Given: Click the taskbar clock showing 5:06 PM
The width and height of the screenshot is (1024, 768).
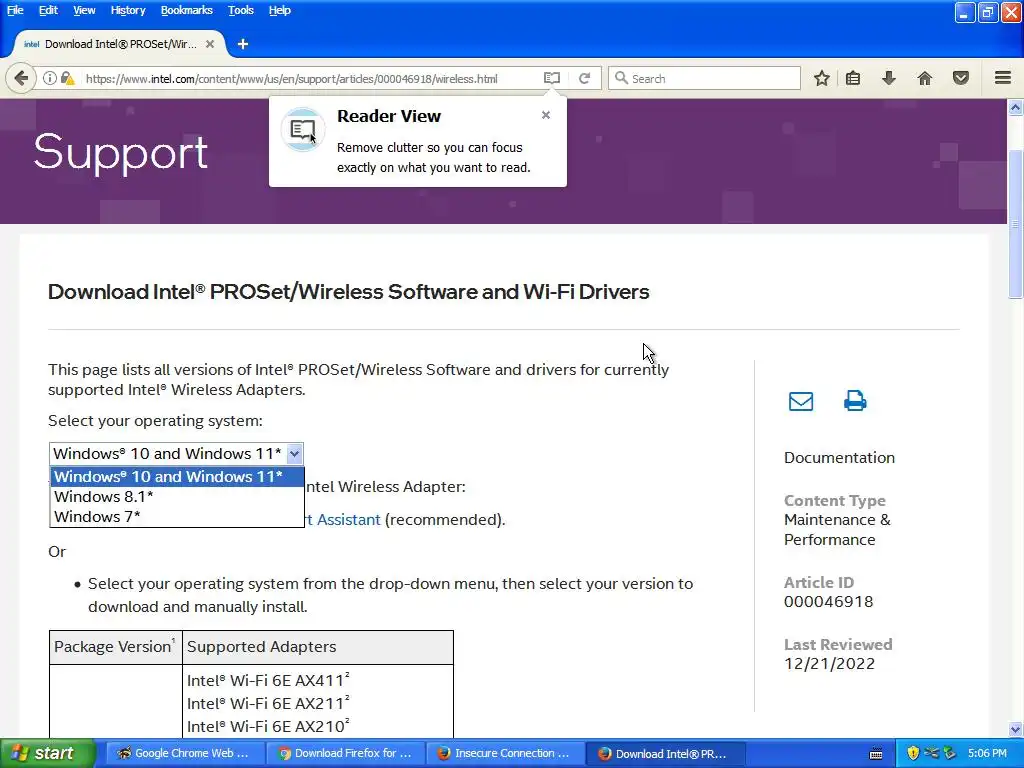Looking at the screenshot, I should click(987, 753).
